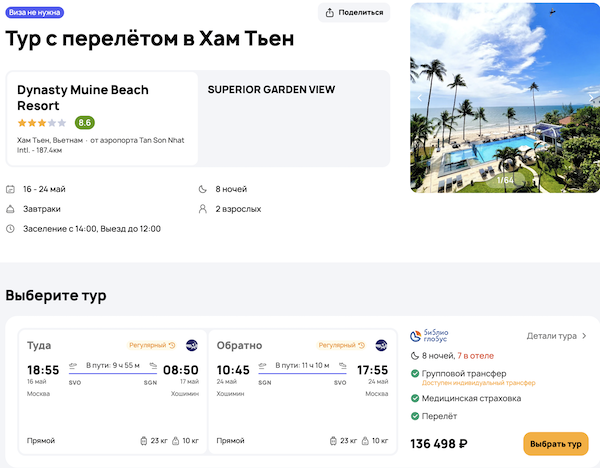Click the airline logo in the Туда card

(x=192, y=345)
